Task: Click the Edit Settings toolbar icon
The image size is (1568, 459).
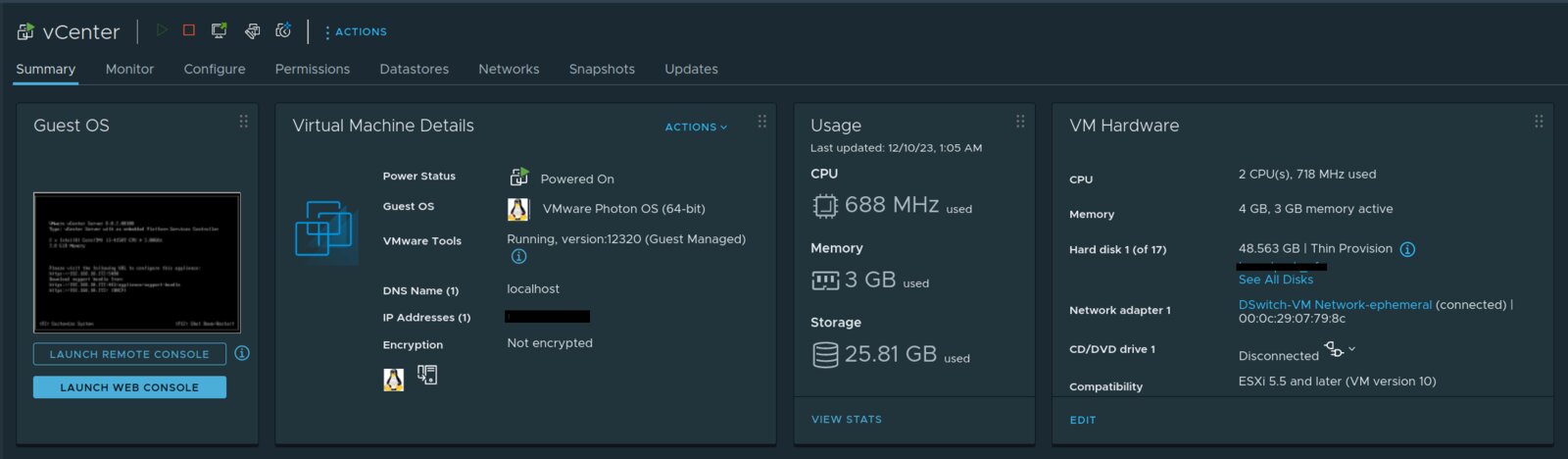Action: coord(252,31)
